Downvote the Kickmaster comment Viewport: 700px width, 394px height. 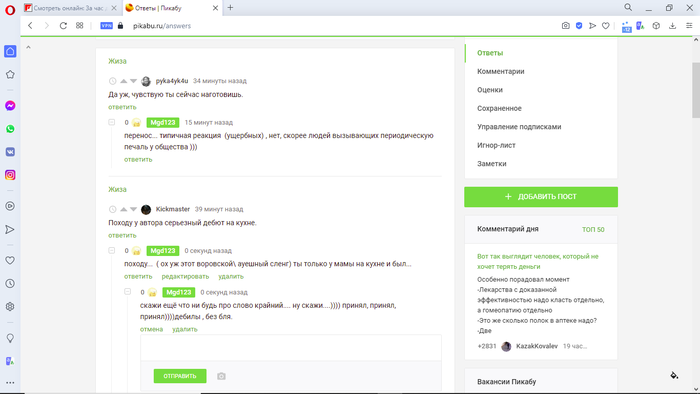pos(133,209)
